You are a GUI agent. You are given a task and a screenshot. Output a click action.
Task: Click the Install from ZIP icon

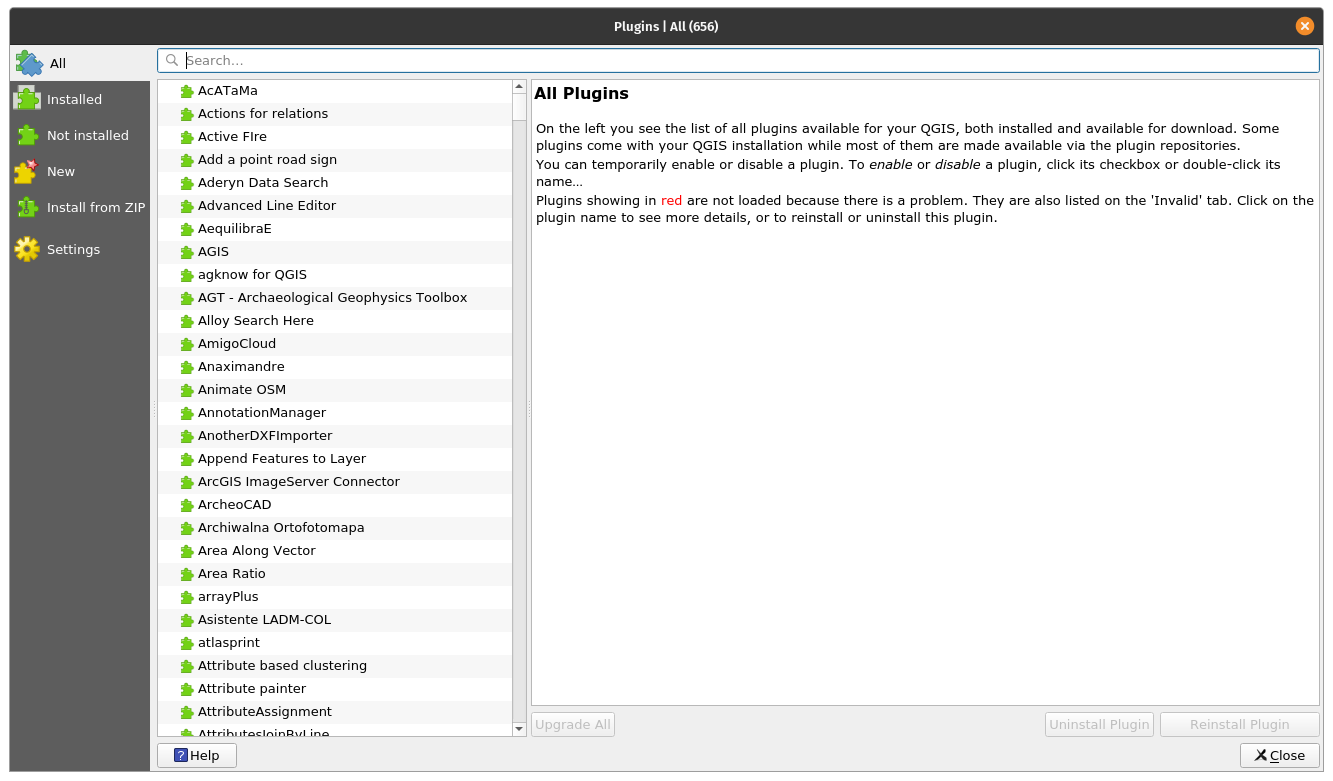[26, 207]
